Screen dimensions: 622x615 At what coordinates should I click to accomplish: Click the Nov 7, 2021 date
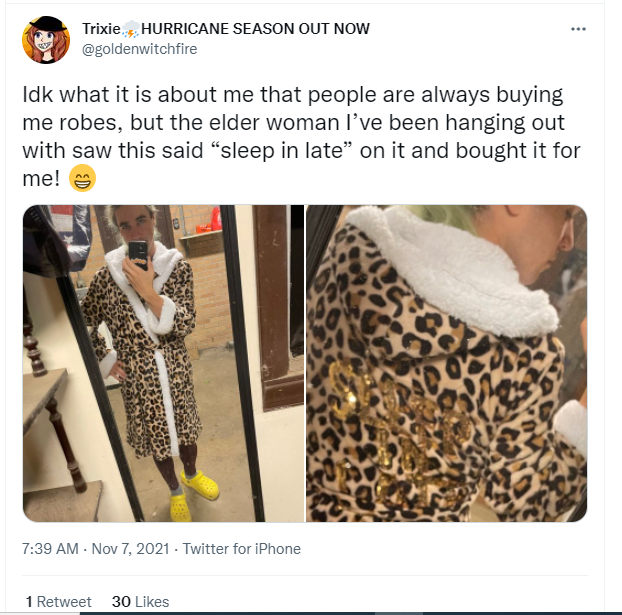131,549
